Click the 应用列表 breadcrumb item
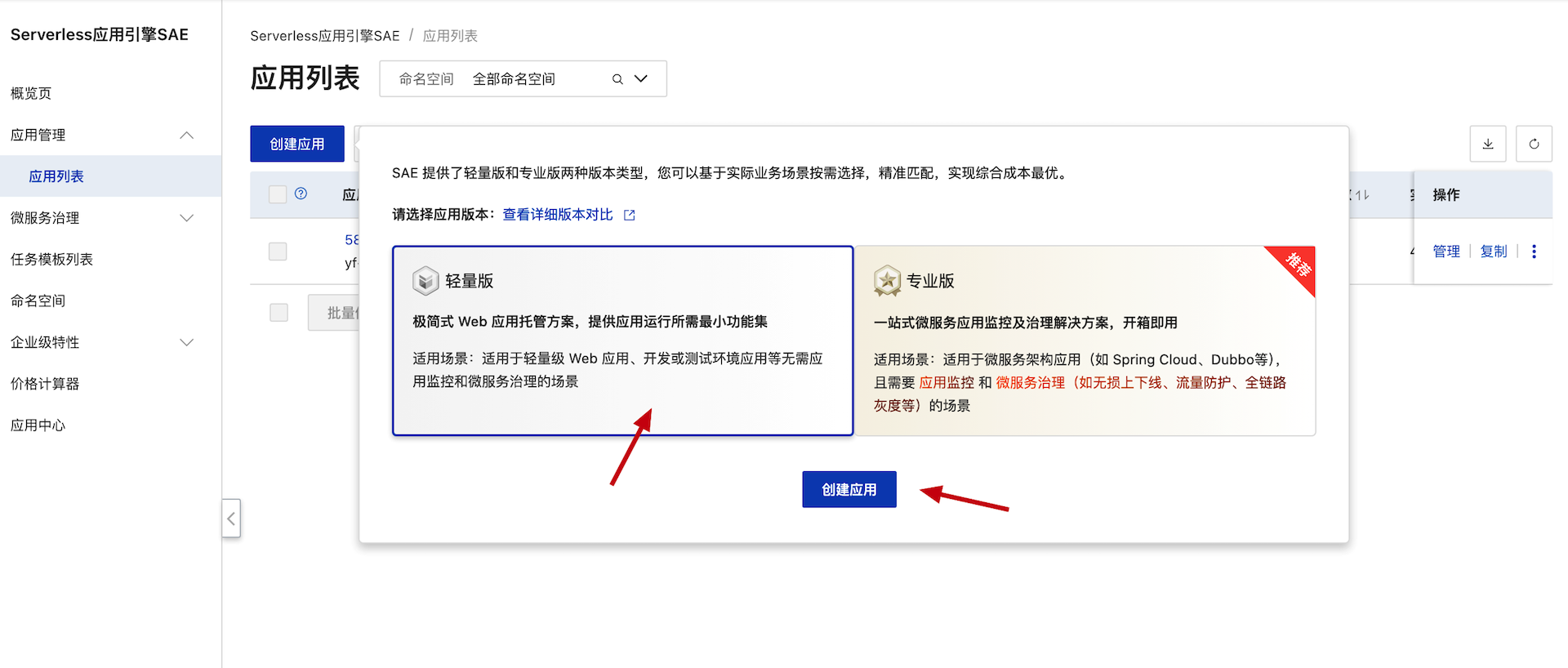The height and width of the screenshot is (668, 1568). click(x=450, y=36)
